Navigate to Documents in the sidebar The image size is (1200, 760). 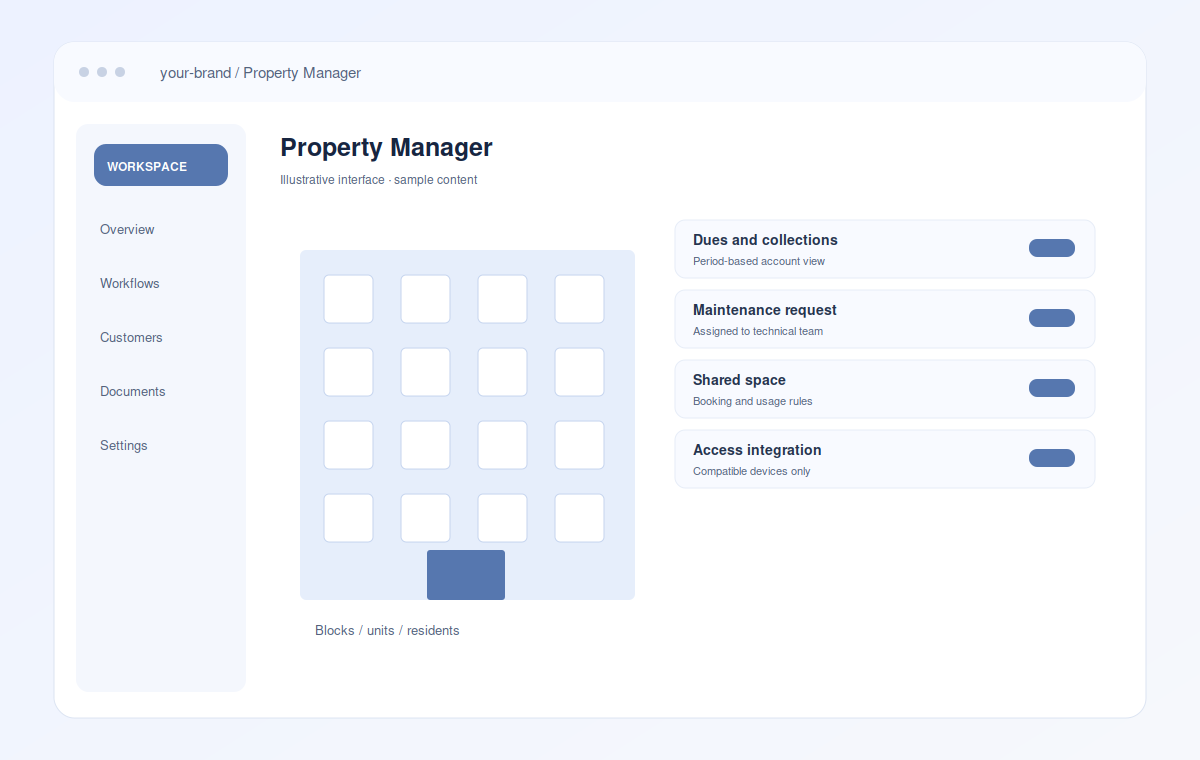(133, 391)
